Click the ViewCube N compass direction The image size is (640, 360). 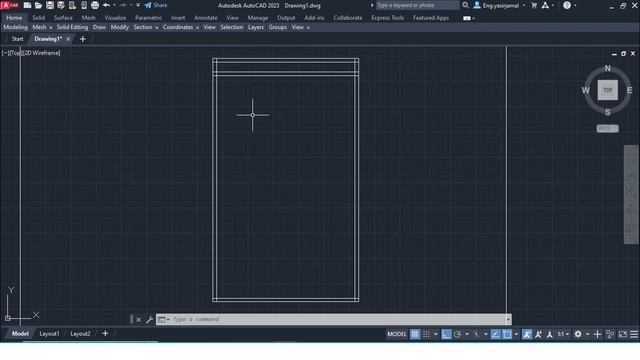pyautogui.click(x=608, y=68)
